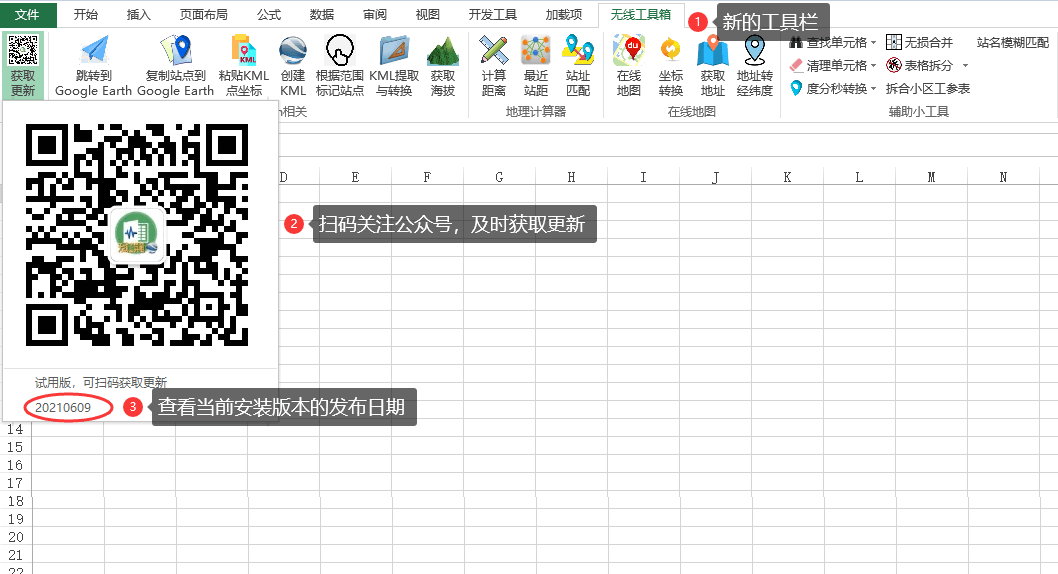This screenshot has width=1058, height=574.
Task: Switch to the 页面布局 tab
Action: tap(204, 14)
